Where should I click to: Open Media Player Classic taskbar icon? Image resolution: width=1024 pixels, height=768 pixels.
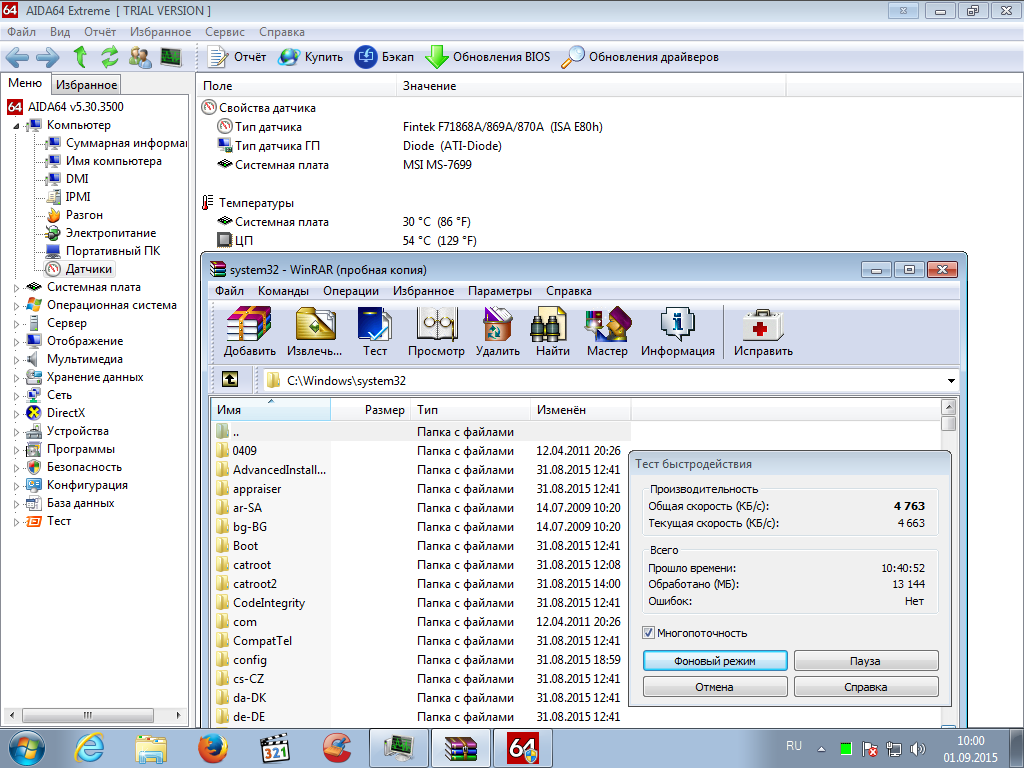275,748
